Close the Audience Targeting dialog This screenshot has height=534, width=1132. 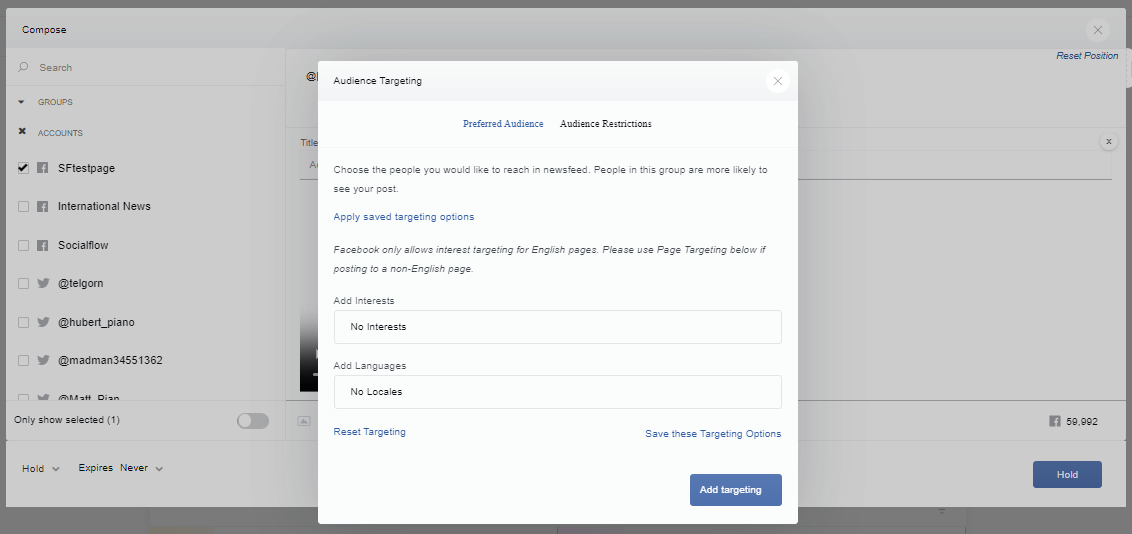pyautogui.click(x=778, y=81)
